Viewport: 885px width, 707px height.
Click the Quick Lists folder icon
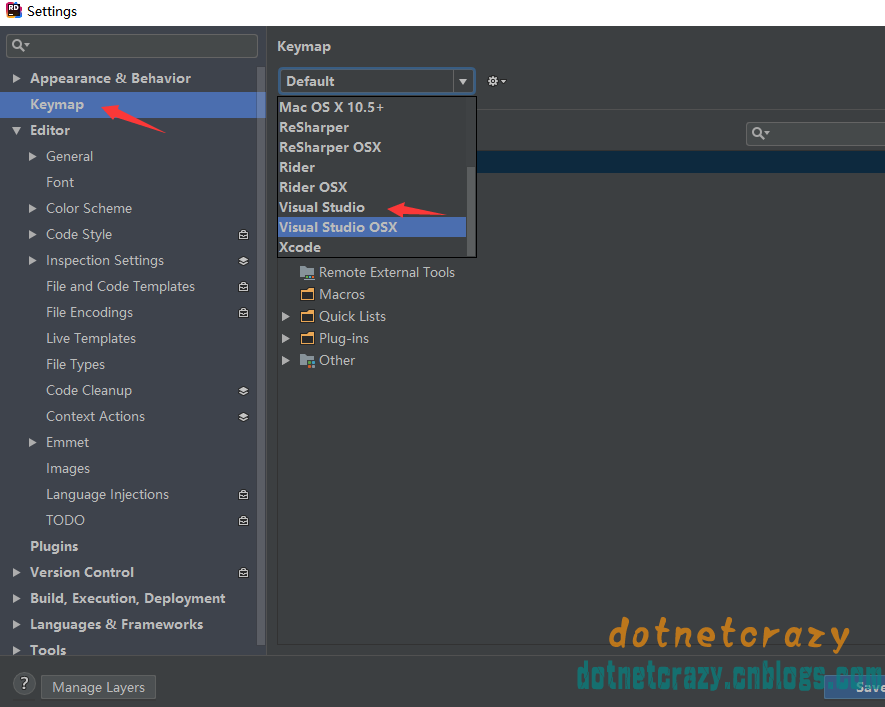point(307,317)
